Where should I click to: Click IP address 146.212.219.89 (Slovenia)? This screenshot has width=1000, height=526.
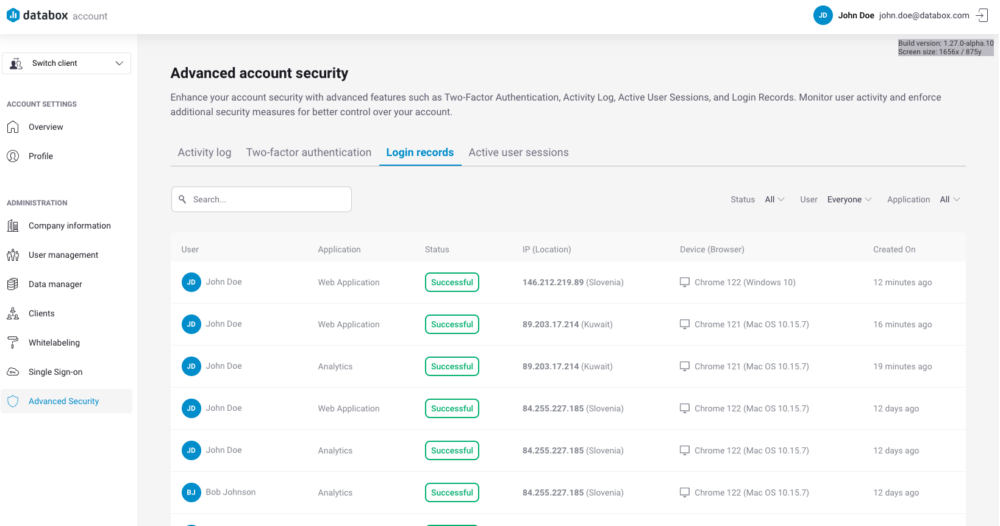[573, 282]
